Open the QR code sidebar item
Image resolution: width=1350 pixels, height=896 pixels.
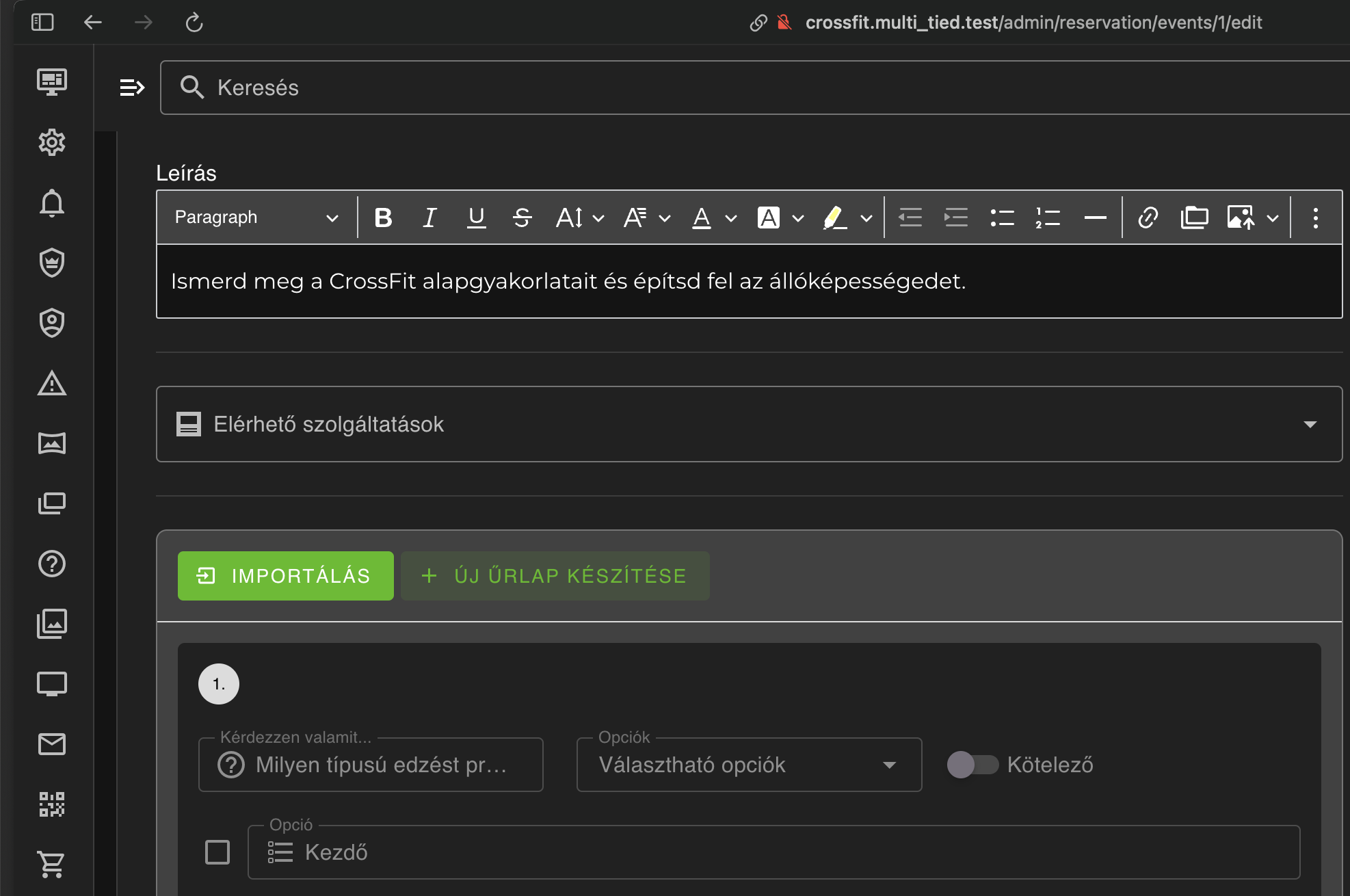52,804
